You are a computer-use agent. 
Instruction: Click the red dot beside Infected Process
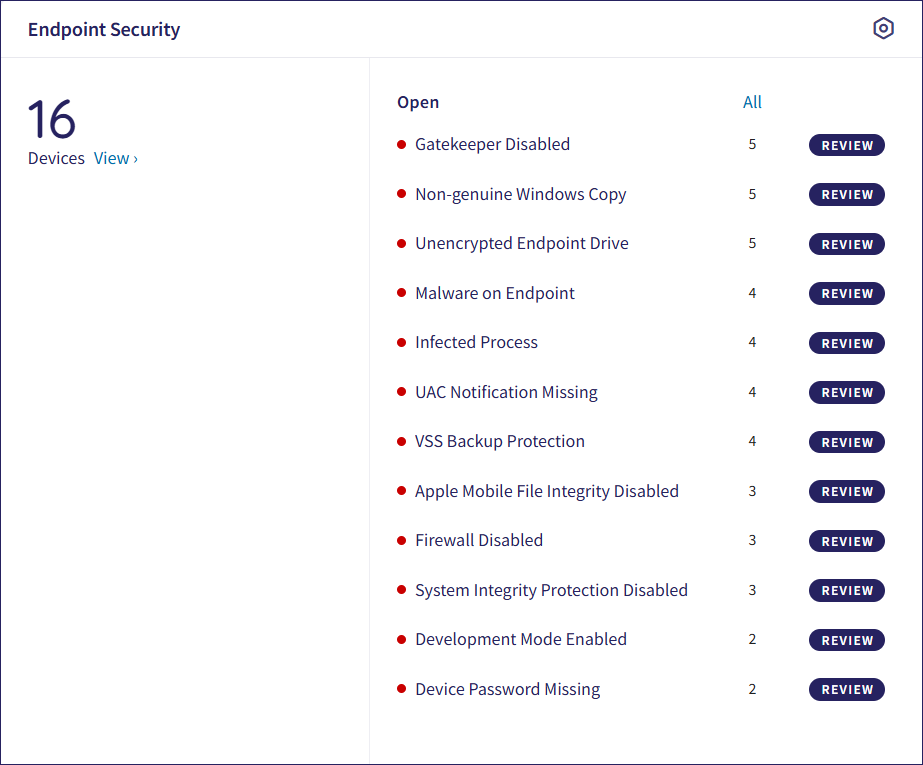pos(402,342)
